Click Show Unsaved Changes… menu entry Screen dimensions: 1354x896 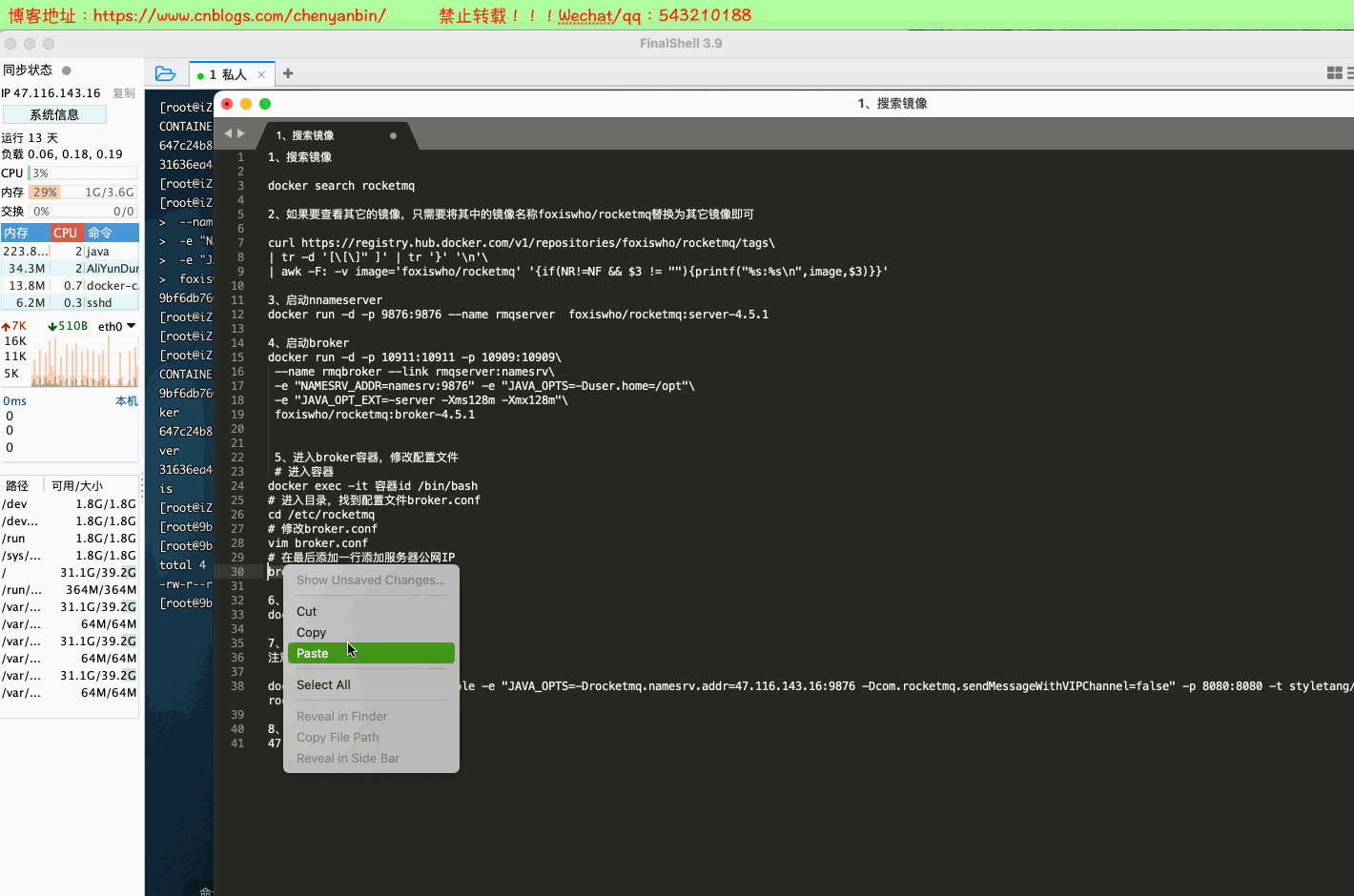point(371,580)
